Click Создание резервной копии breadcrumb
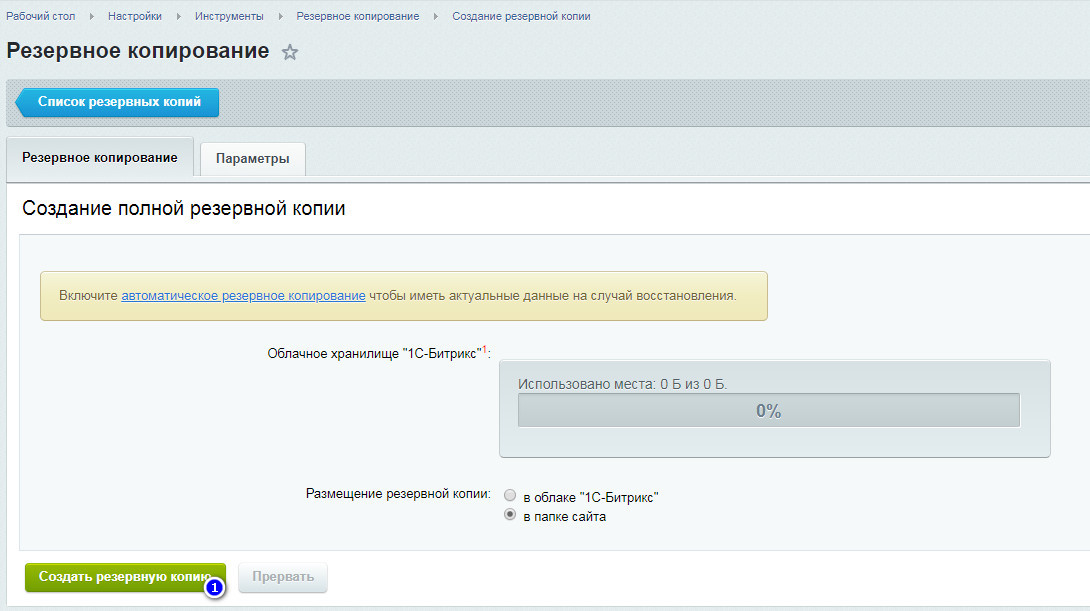This screenshot has height=611, width=1090. (521, 16)
